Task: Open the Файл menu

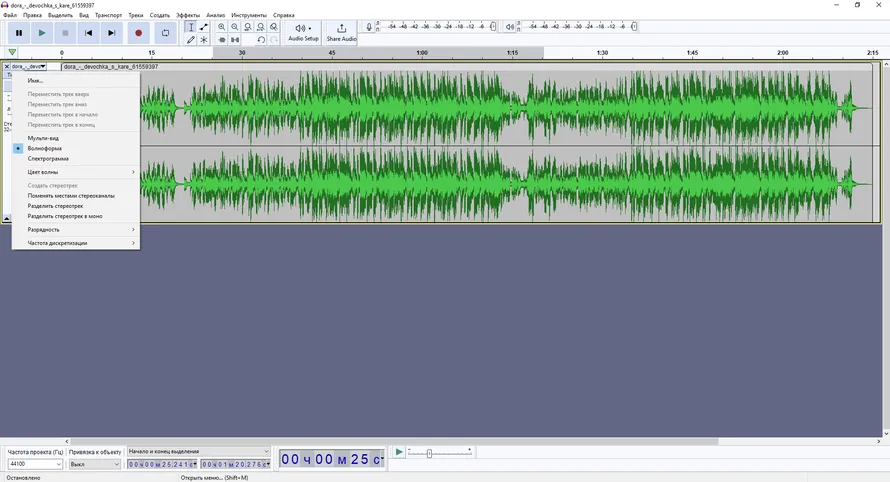Action: (10, 15)
